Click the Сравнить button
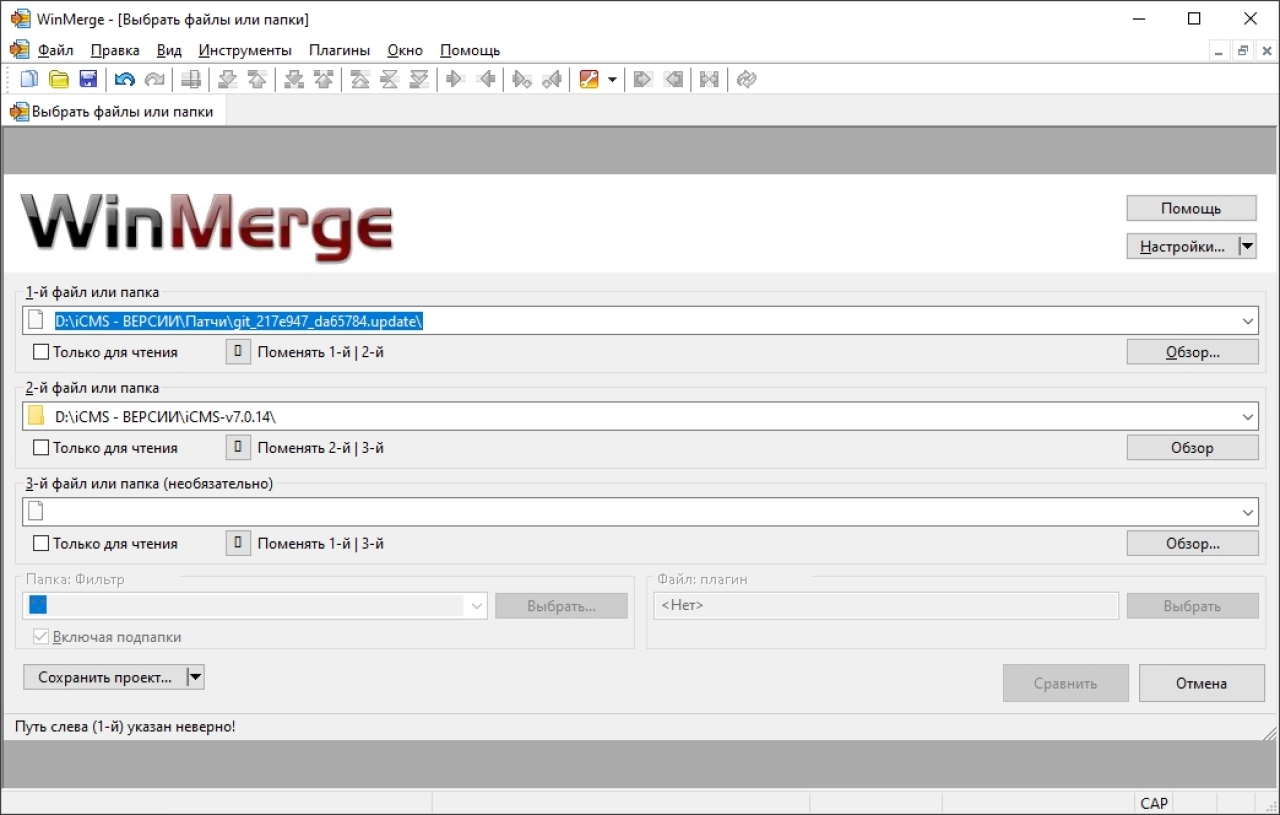The height and width of the screenshot is (815, 1280). tap(1065, 684)
